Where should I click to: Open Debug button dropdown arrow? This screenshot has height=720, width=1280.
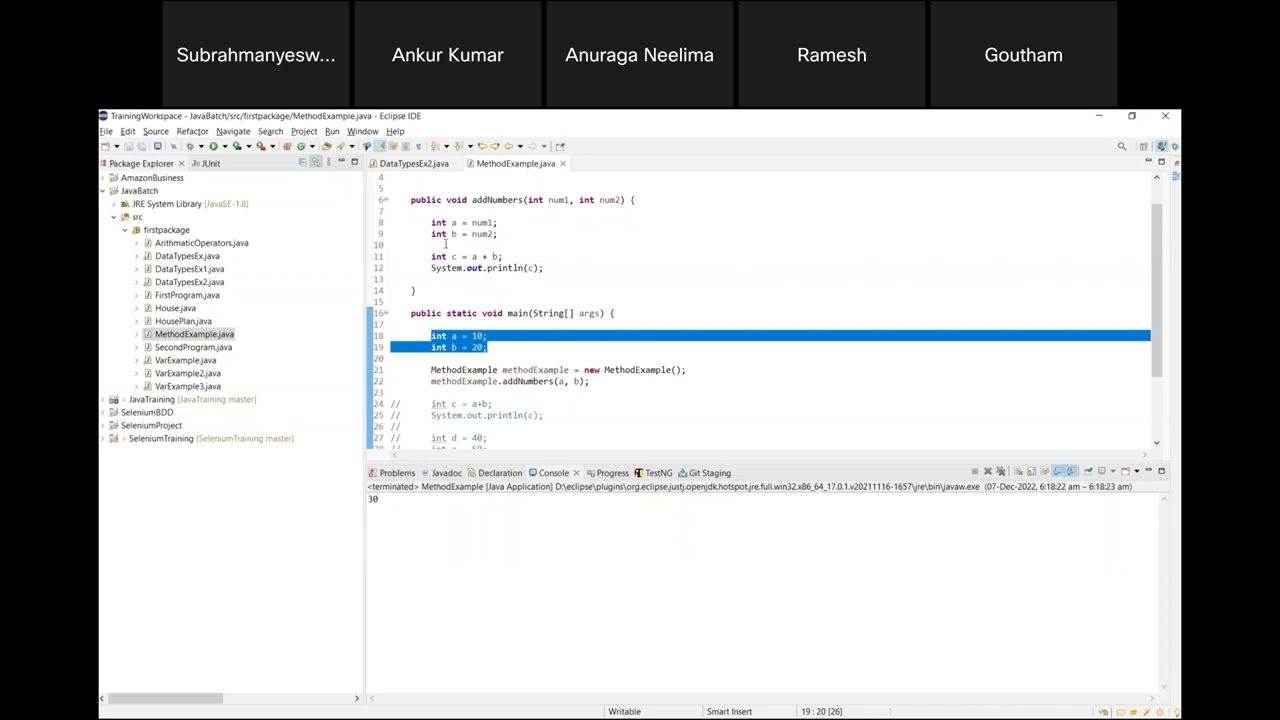(200, 146)
